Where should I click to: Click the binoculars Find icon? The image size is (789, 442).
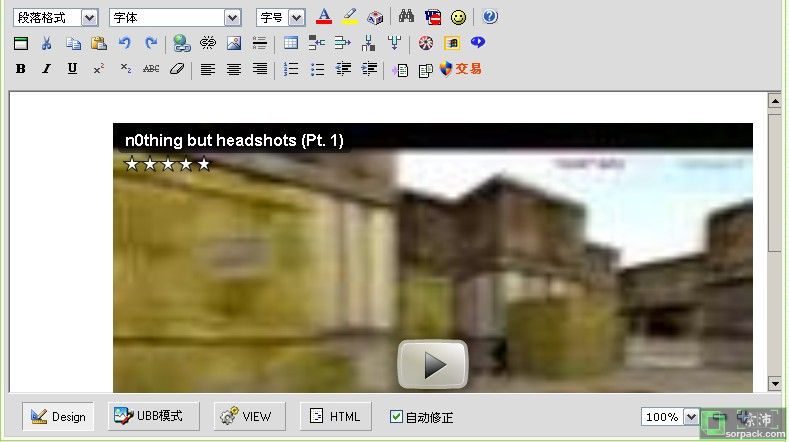[x=406, y=17]
